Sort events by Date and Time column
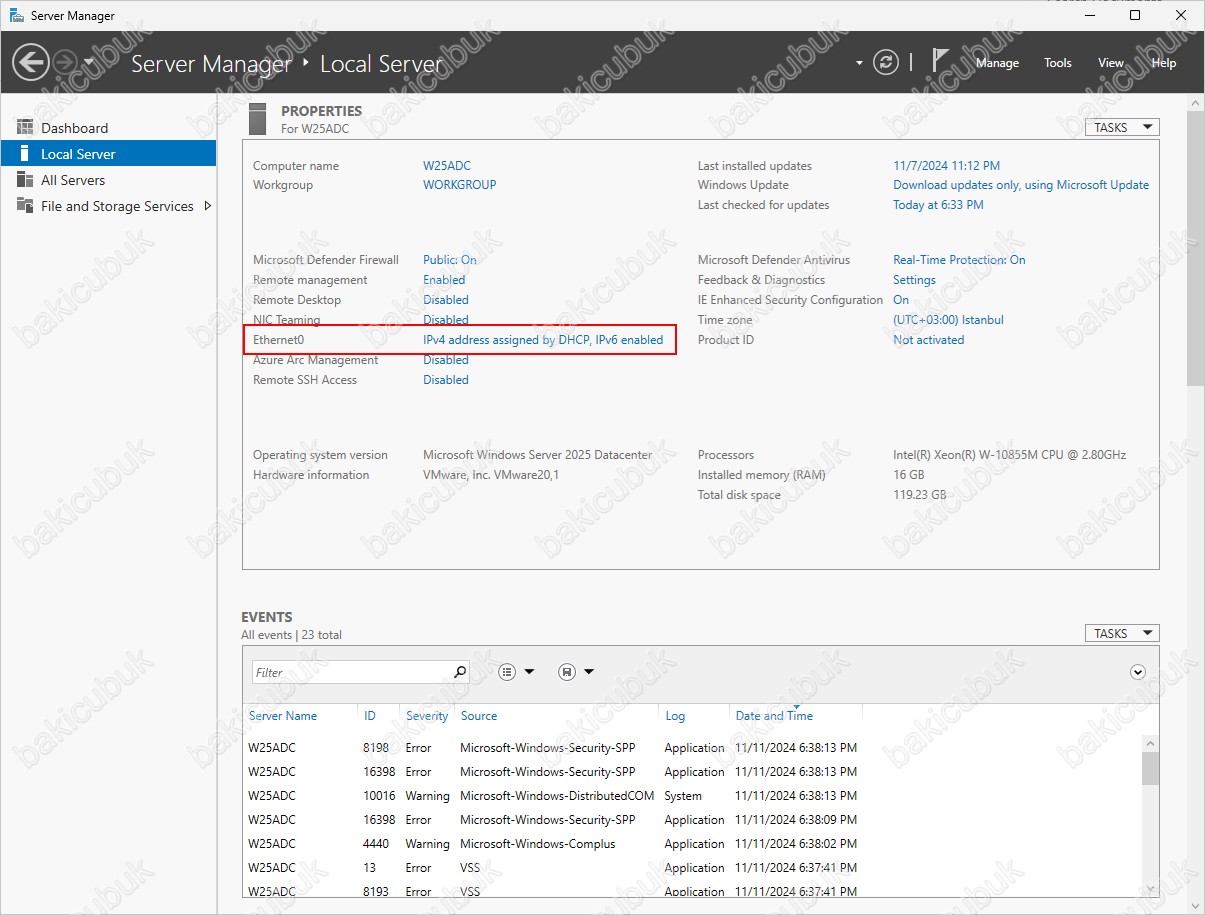 tap(774, 716)
